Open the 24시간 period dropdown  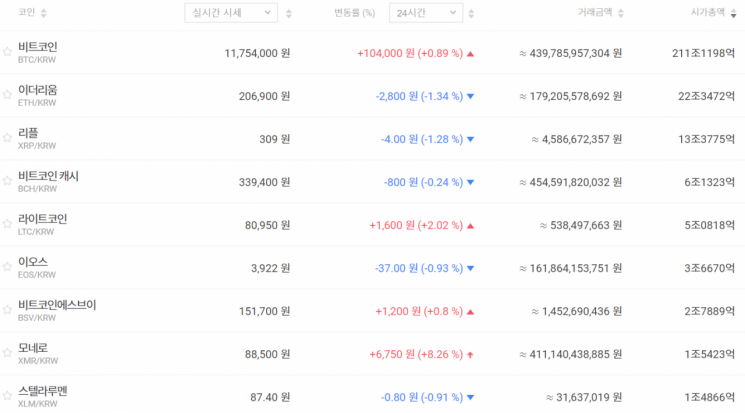pos(426,13)
